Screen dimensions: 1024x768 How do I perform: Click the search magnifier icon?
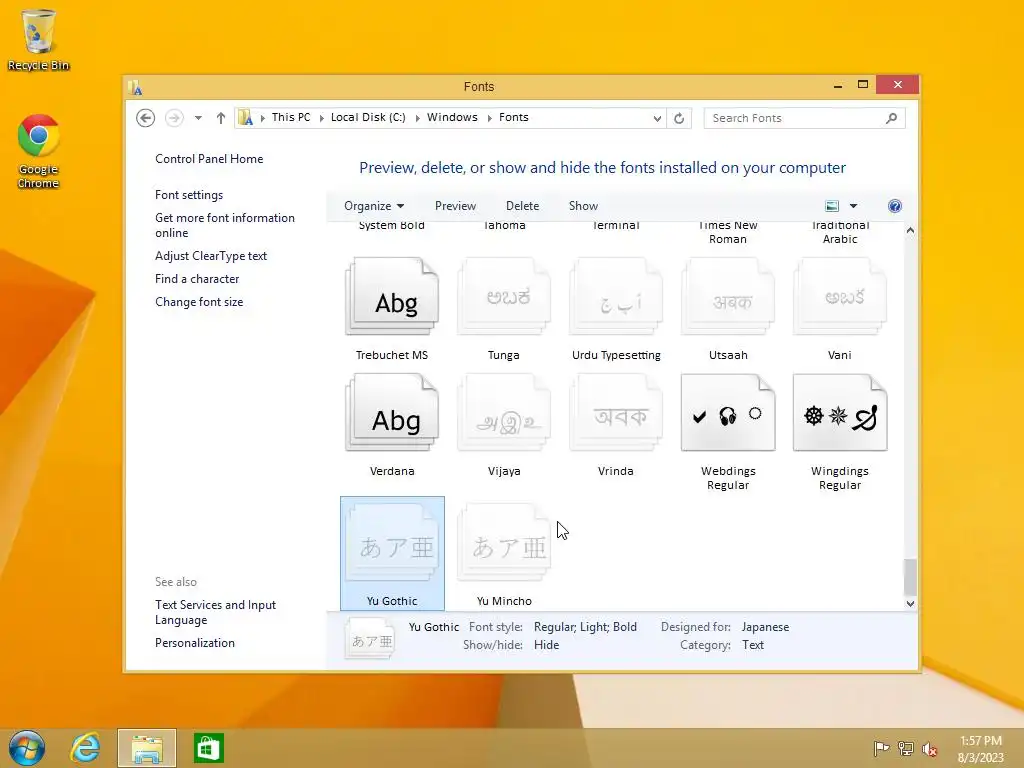click(891, 118)
